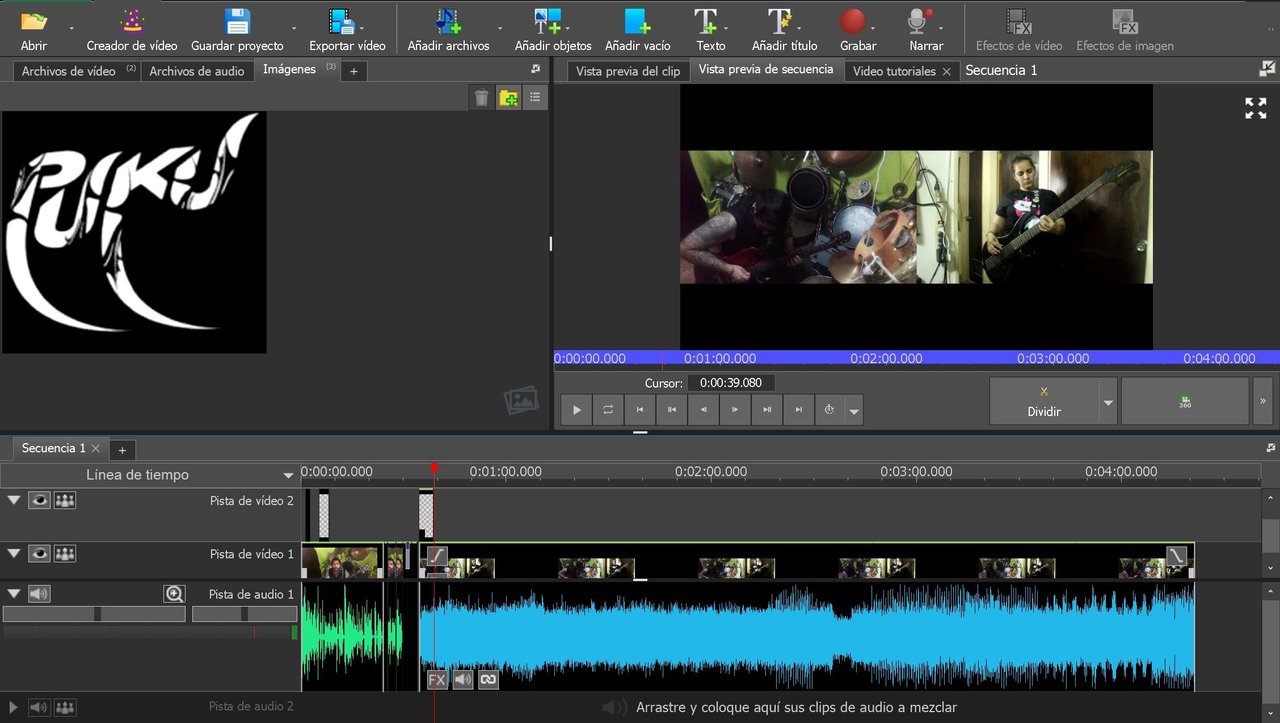Add a new media bin tab with plus
1280x723 pixels.
[353, 71]
